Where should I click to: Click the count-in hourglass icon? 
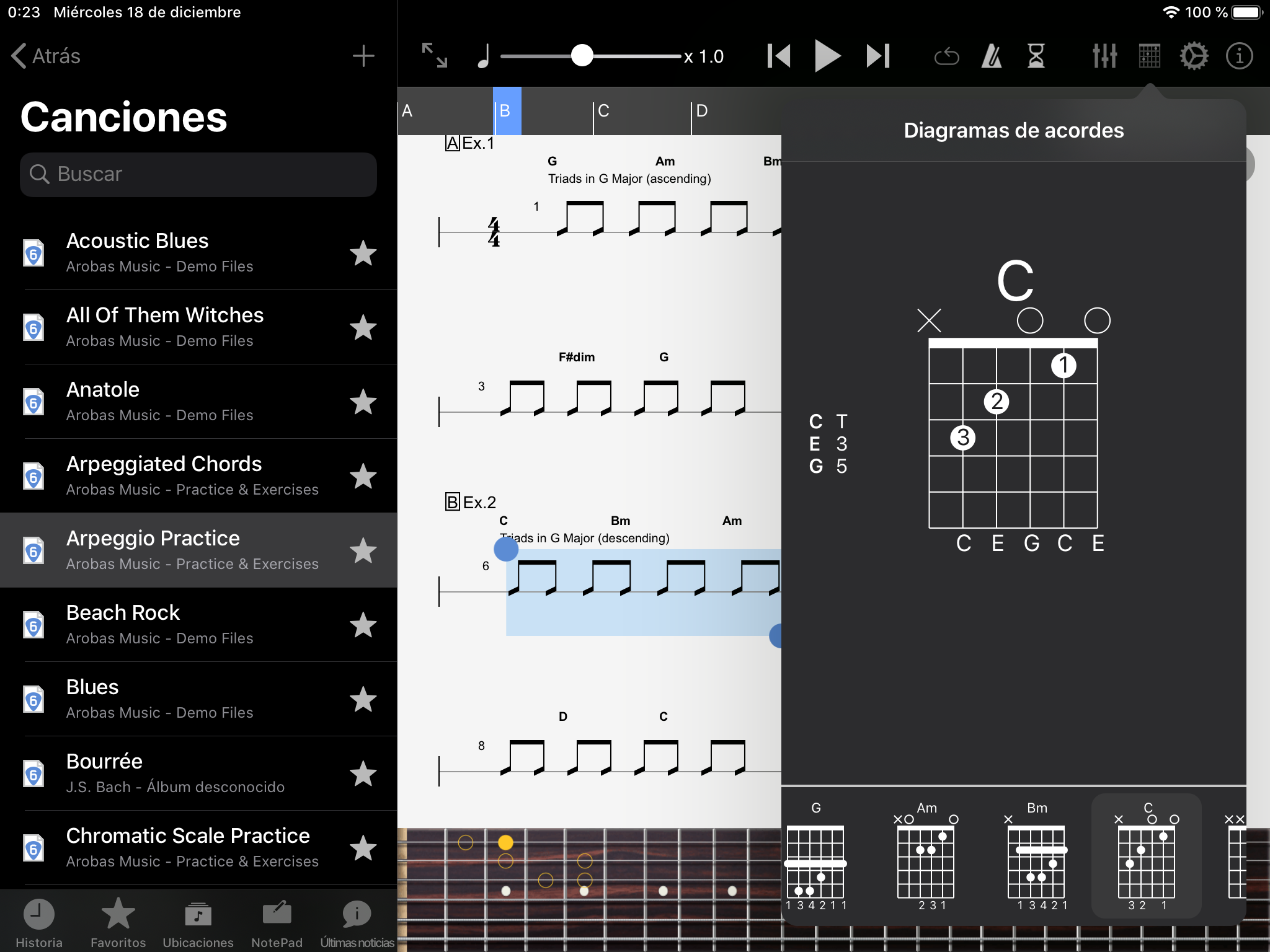[1036, 56]
